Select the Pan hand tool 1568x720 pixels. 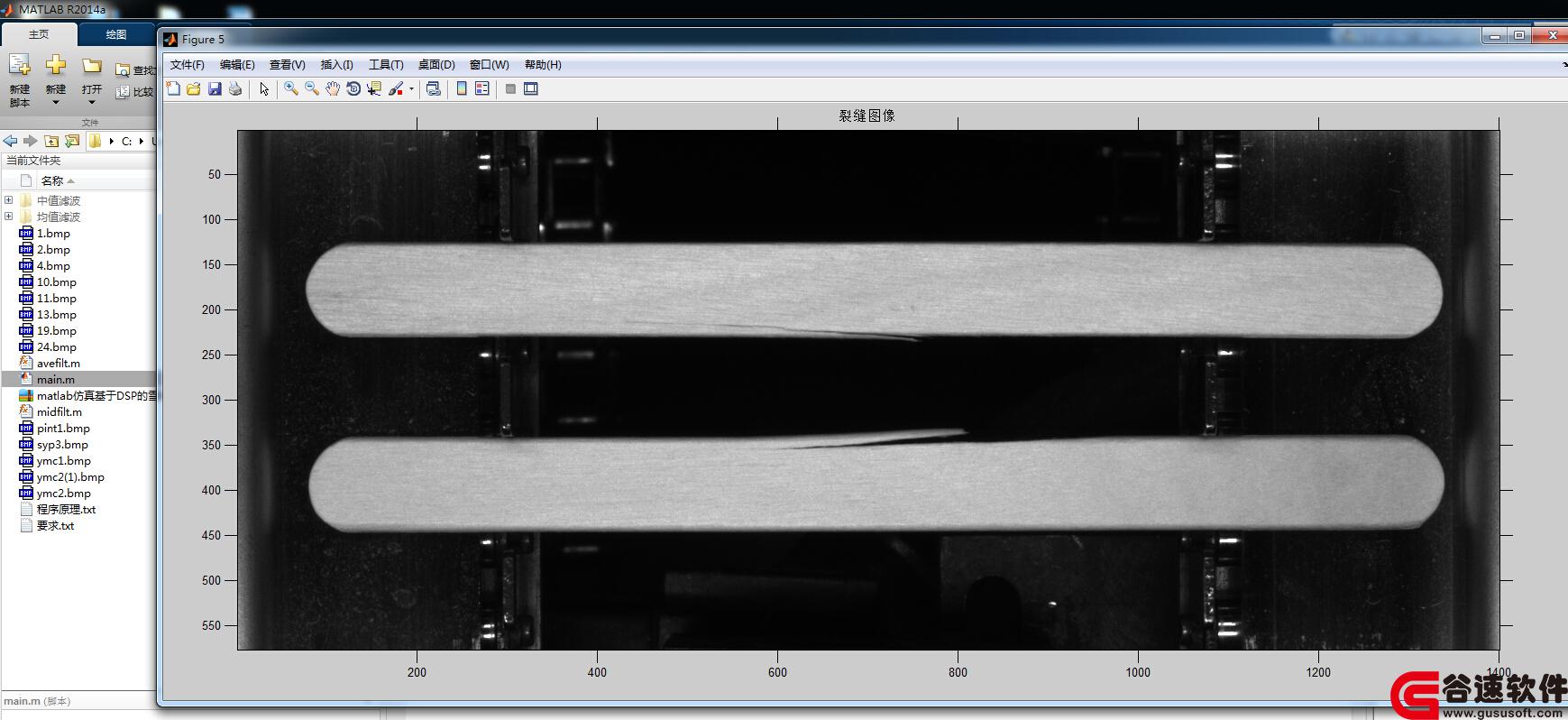click(333, 88)
